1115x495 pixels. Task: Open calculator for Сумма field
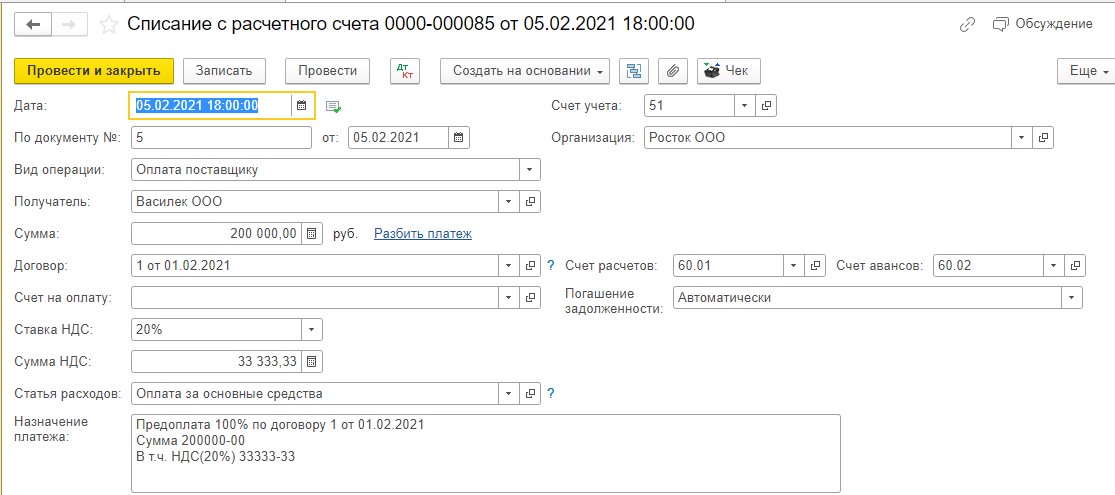[311, 233]
